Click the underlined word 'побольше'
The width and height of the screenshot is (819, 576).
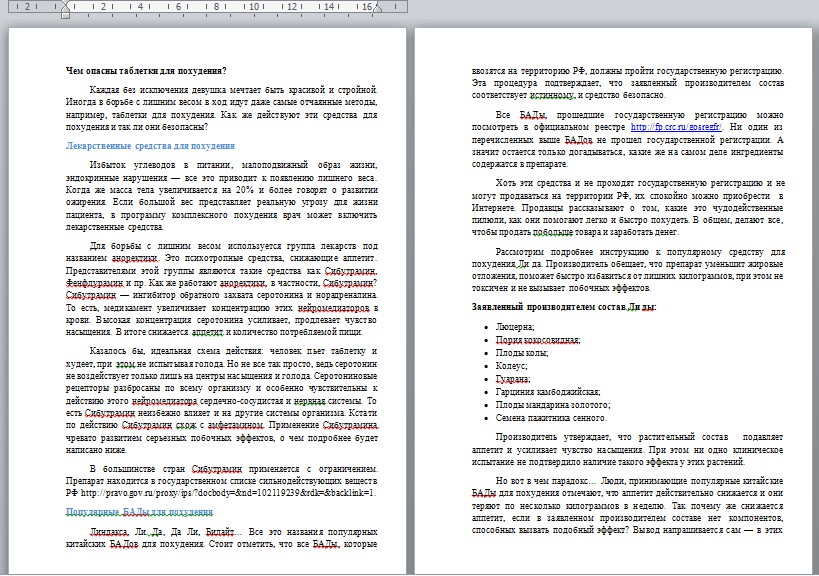[x=552, y=232]
